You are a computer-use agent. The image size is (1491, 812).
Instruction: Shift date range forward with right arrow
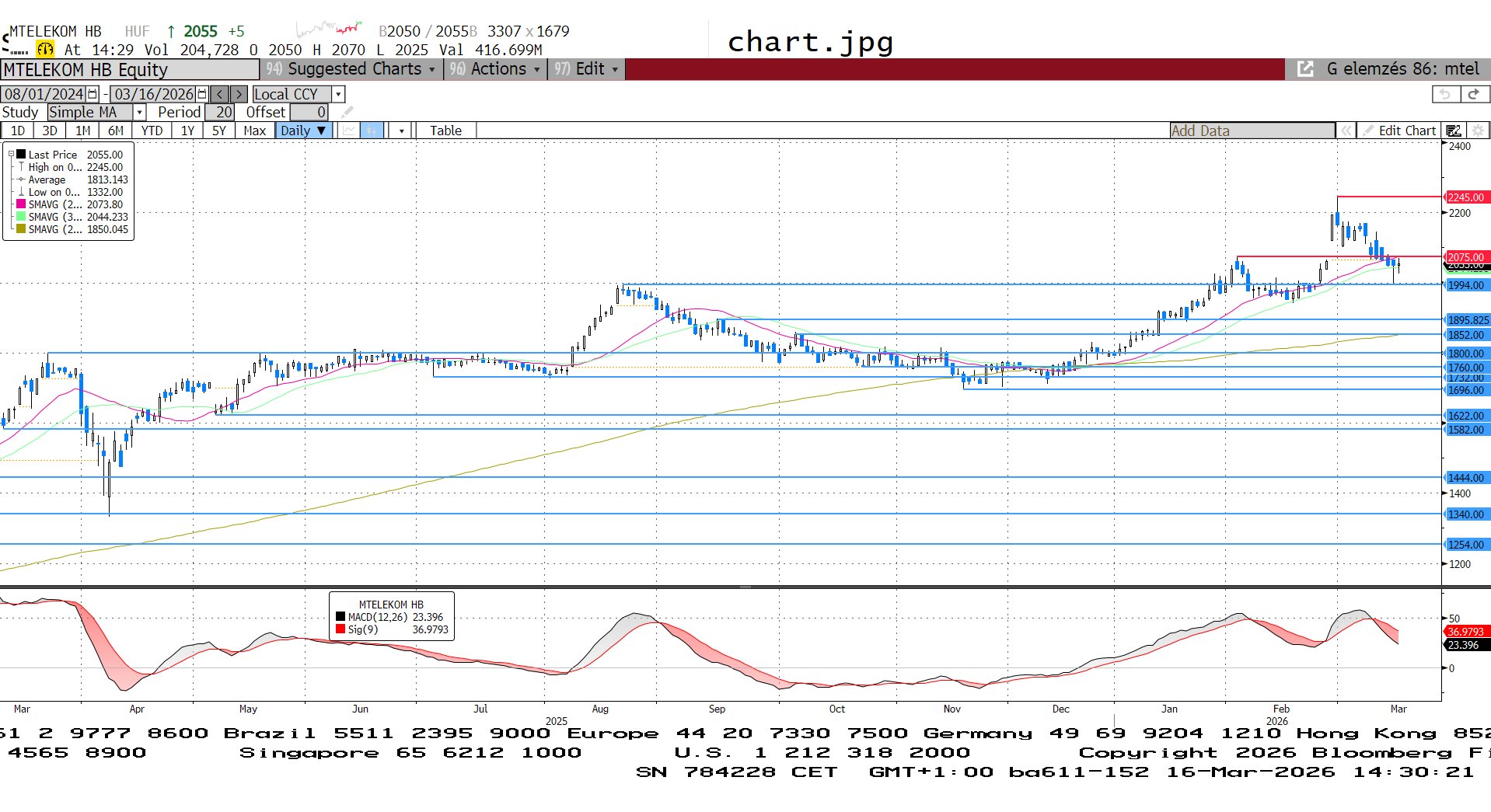pos(239,94)
